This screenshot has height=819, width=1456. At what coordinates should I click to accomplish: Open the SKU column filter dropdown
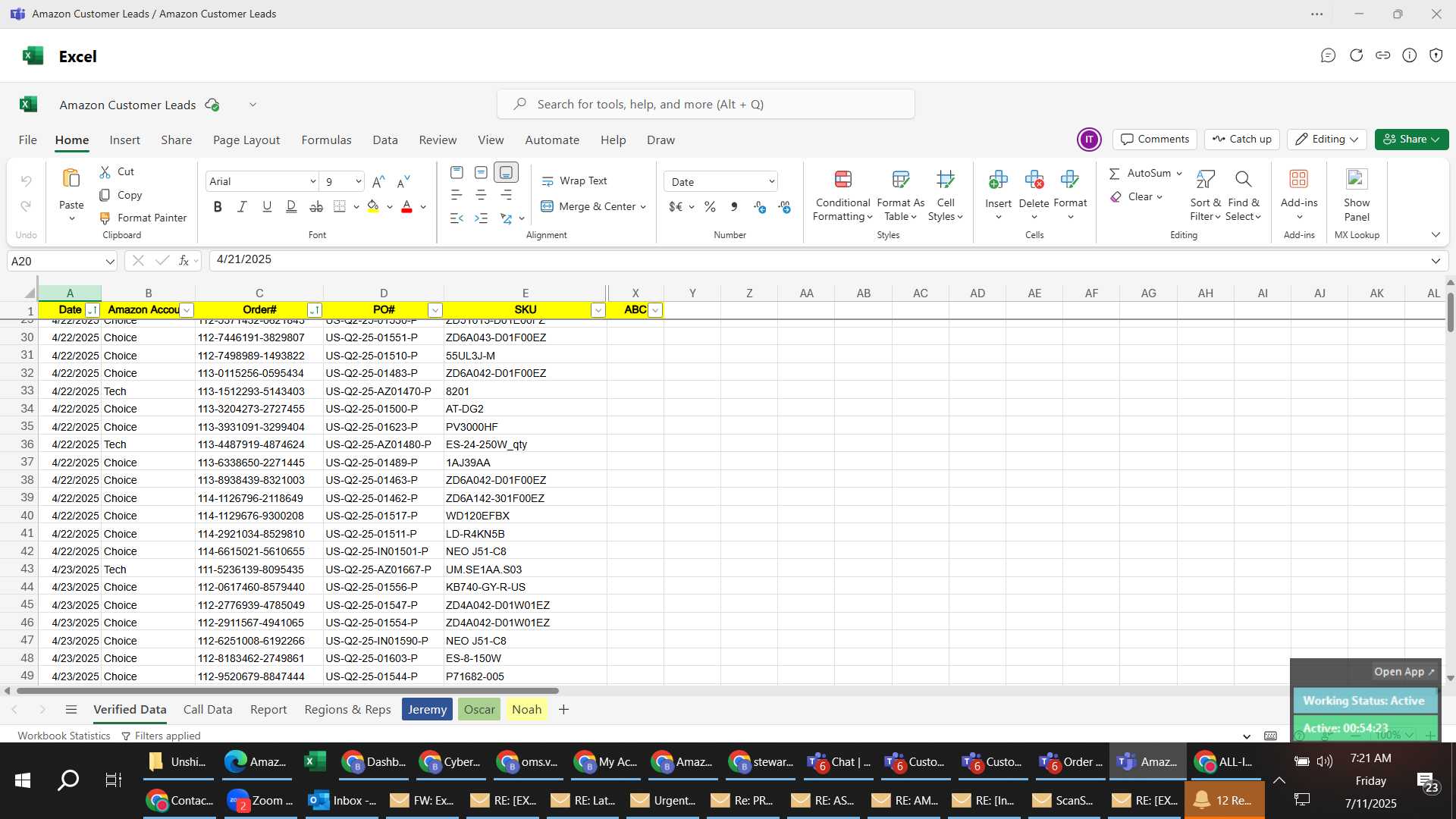pos(598,310)
